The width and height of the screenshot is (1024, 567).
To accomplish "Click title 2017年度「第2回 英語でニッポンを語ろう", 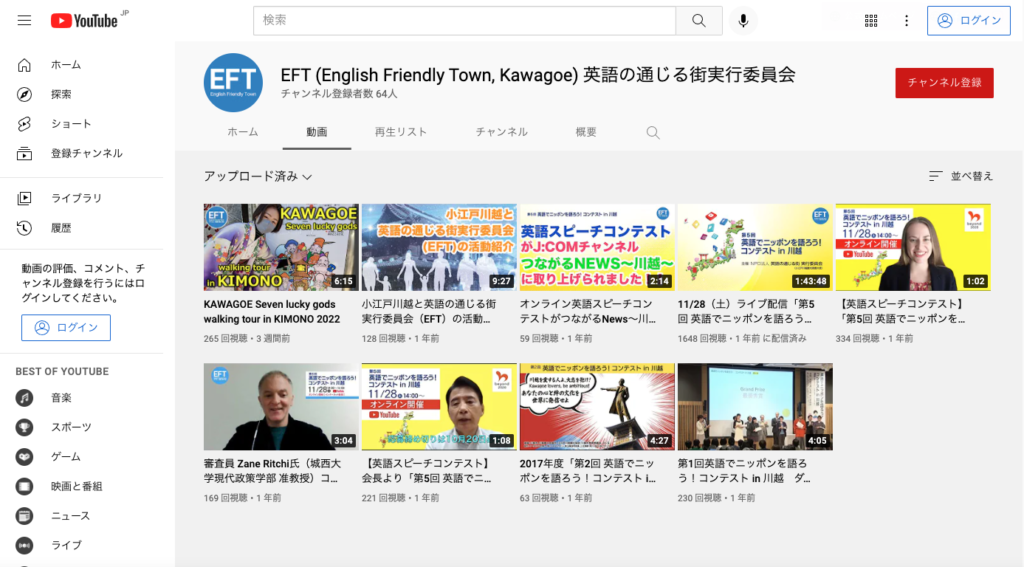I will pyautogui.click(x=588, y=471).
